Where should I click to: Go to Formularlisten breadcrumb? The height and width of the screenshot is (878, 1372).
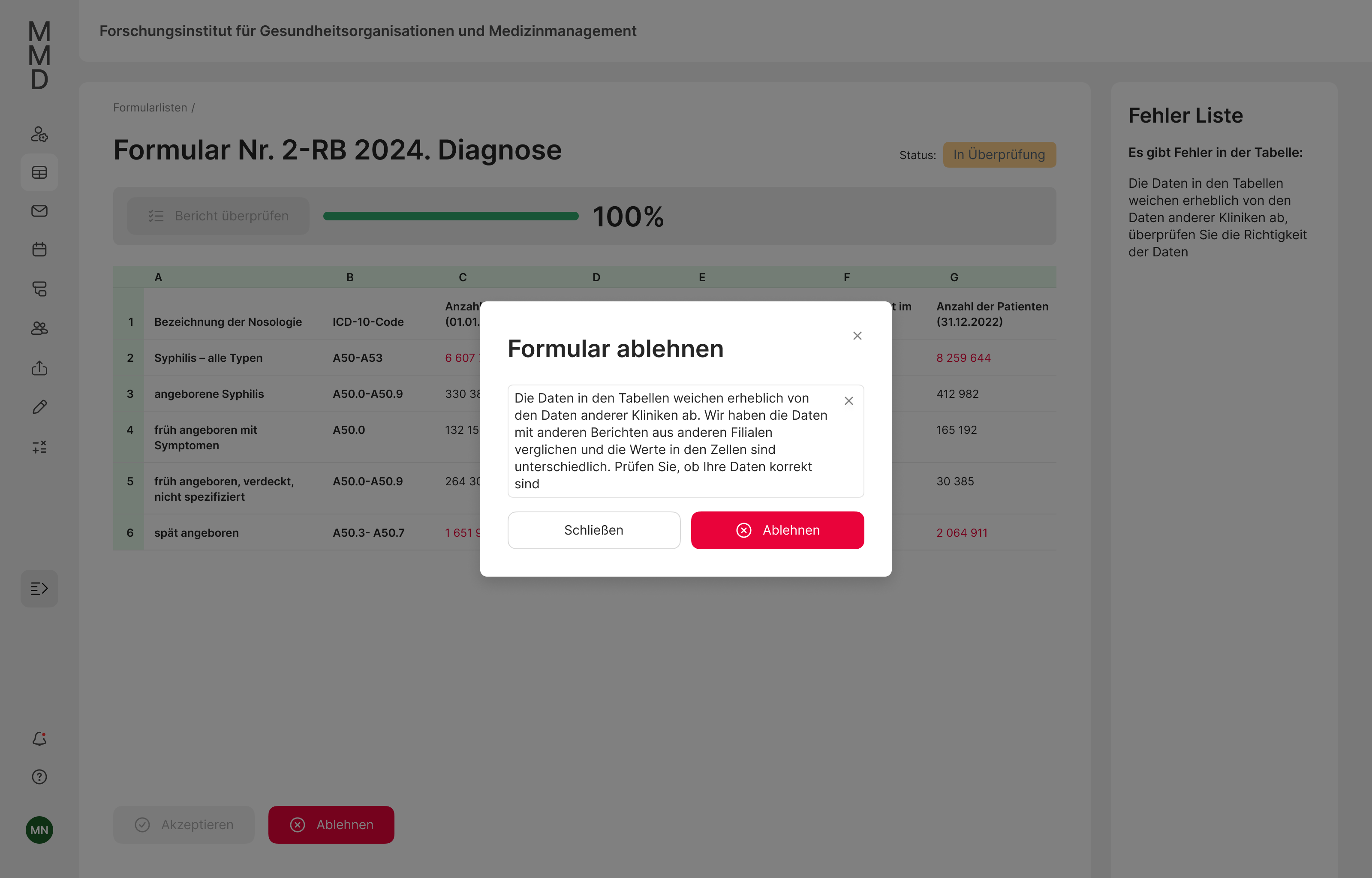tap(150, 108)
